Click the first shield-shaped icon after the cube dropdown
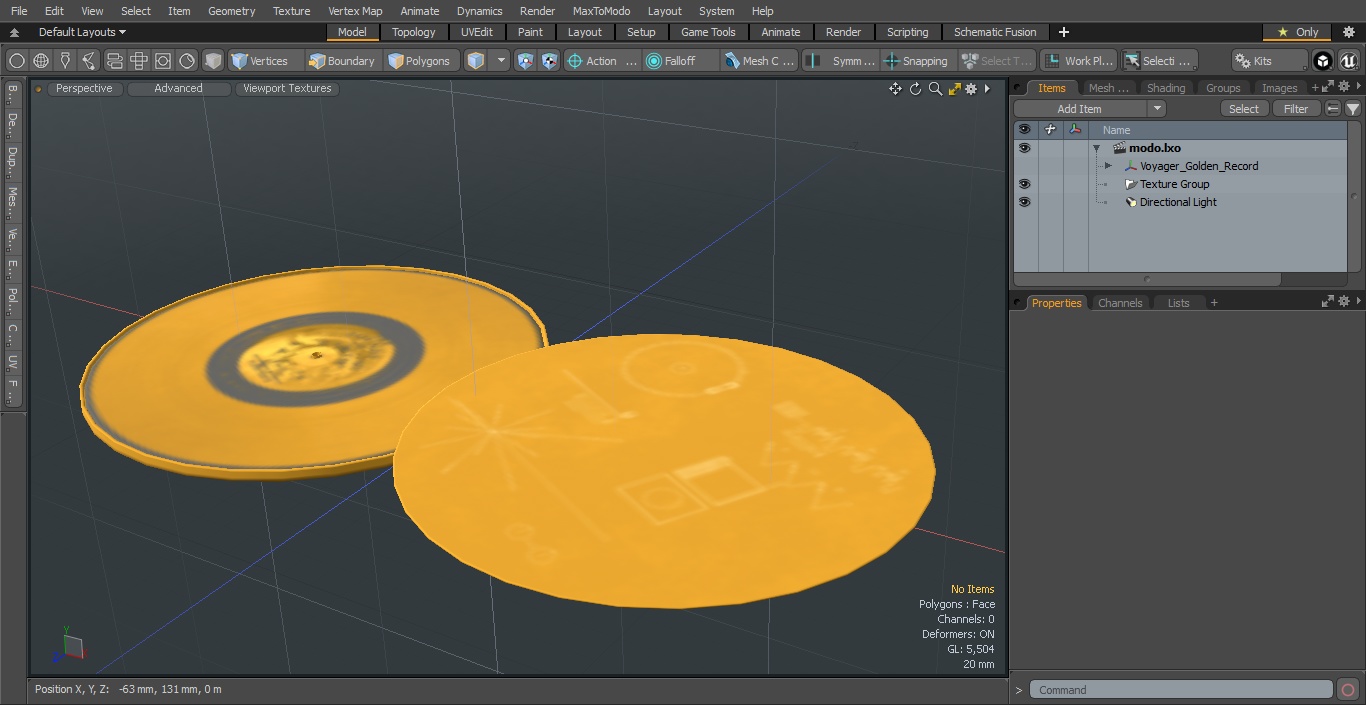Viewport: 1366px width, 705px height. coord(525,61)
